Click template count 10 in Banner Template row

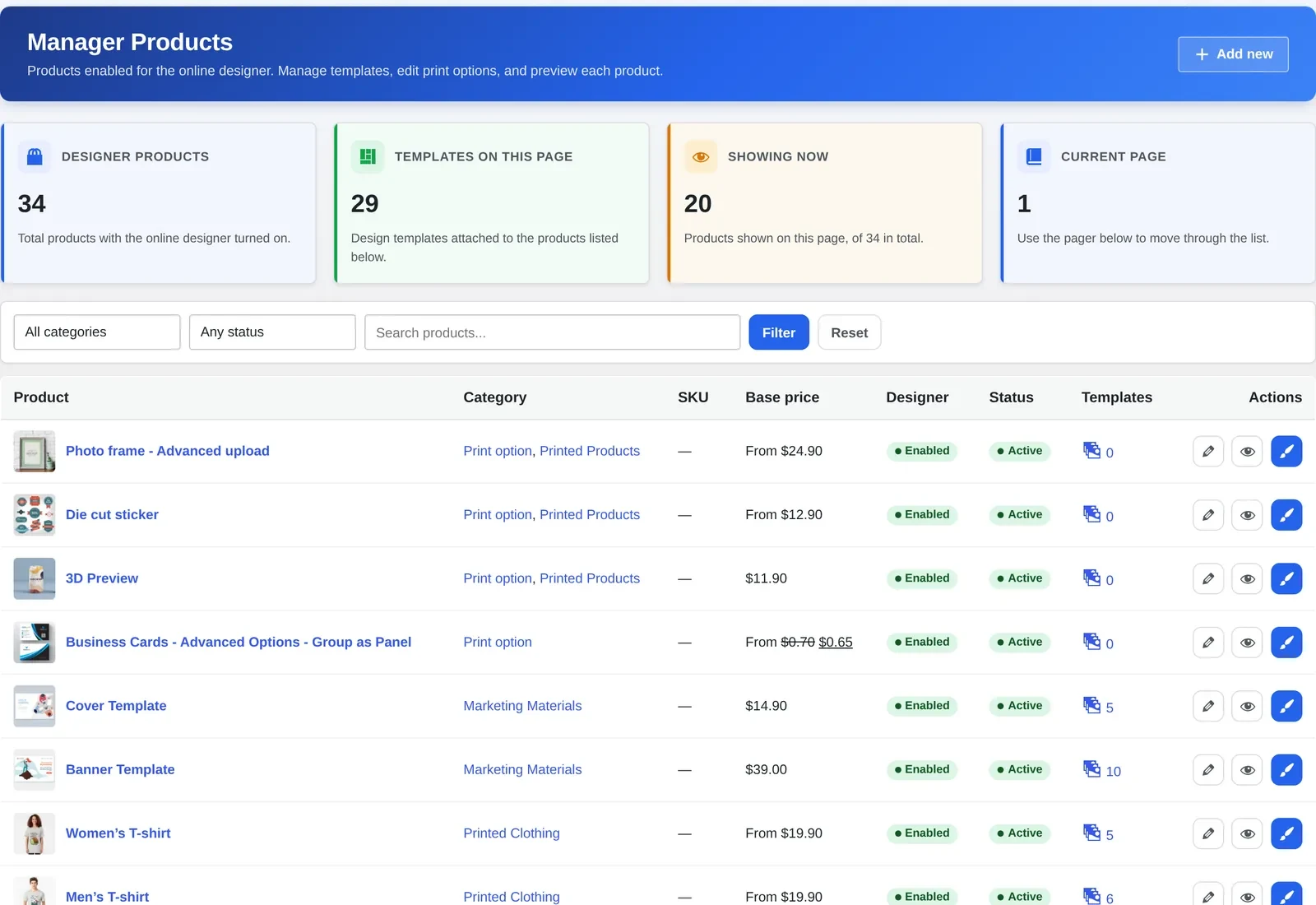pos(1114,772)
